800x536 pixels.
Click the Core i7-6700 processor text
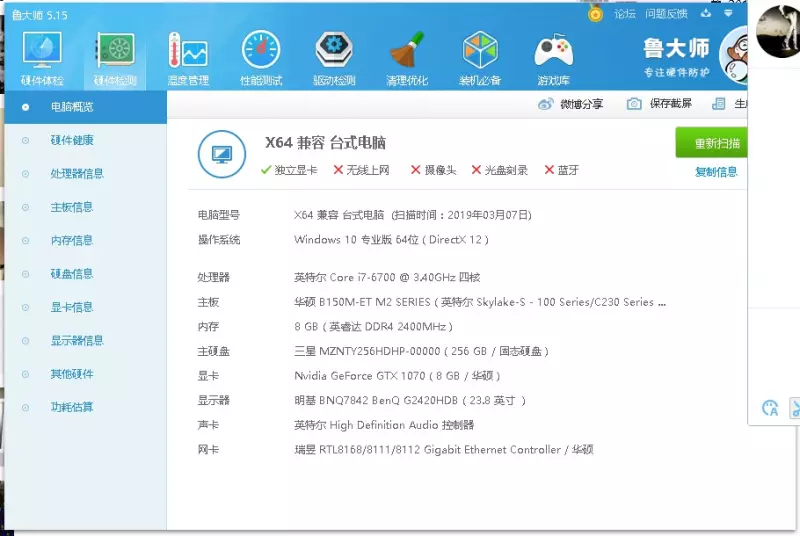pyautogui.click(x=387, y=277)
